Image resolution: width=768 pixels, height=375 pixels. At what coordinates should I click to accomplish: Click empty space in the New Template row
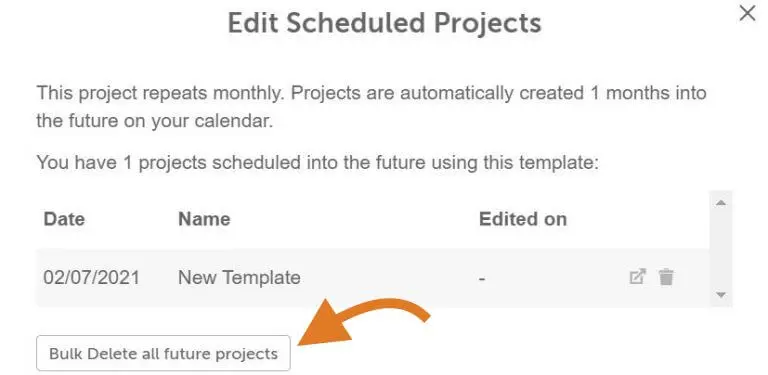[387, 278]
